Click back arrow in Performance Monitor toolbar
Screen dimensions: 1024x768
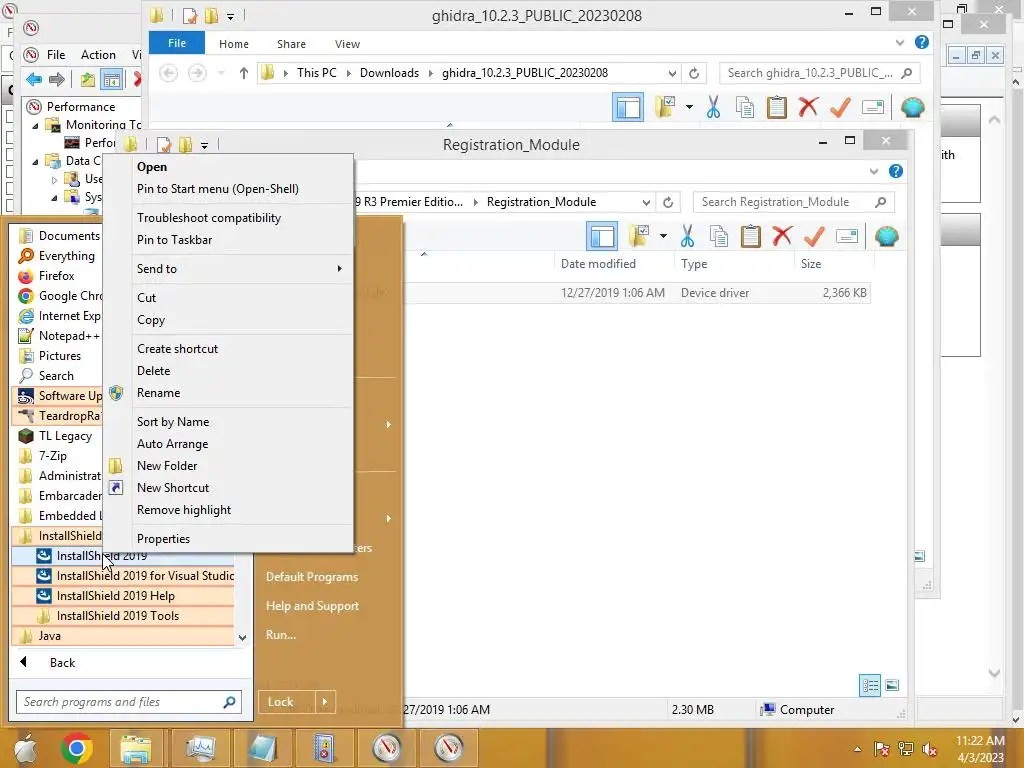33,80
